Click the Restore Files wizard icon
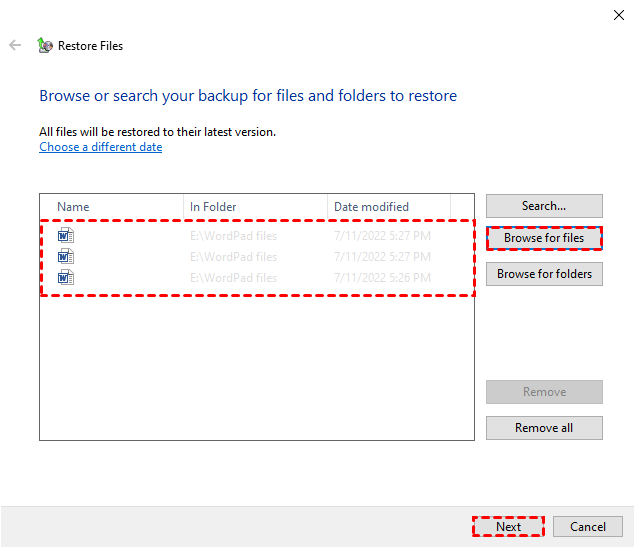 pyautogui.click(x=44, y=45)
